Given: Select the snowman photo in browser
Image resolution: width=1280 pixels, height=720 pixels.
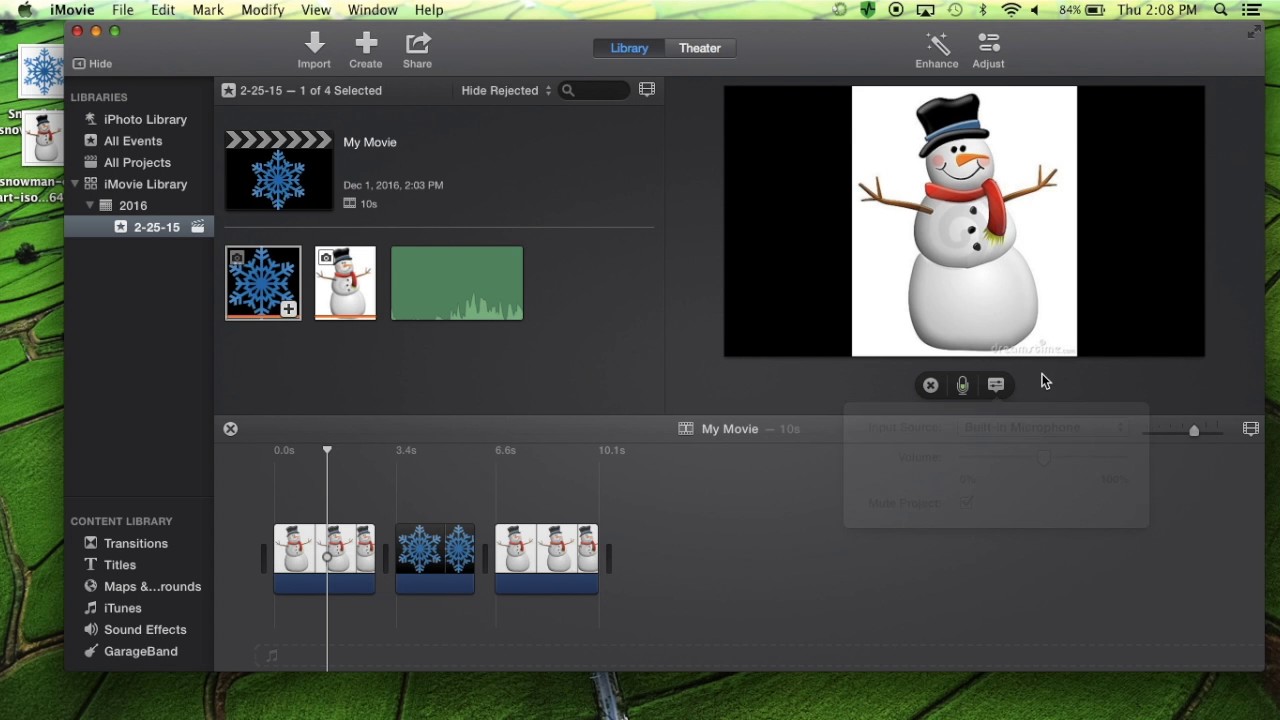Looking at the screenshot, I should click(346, 283).
